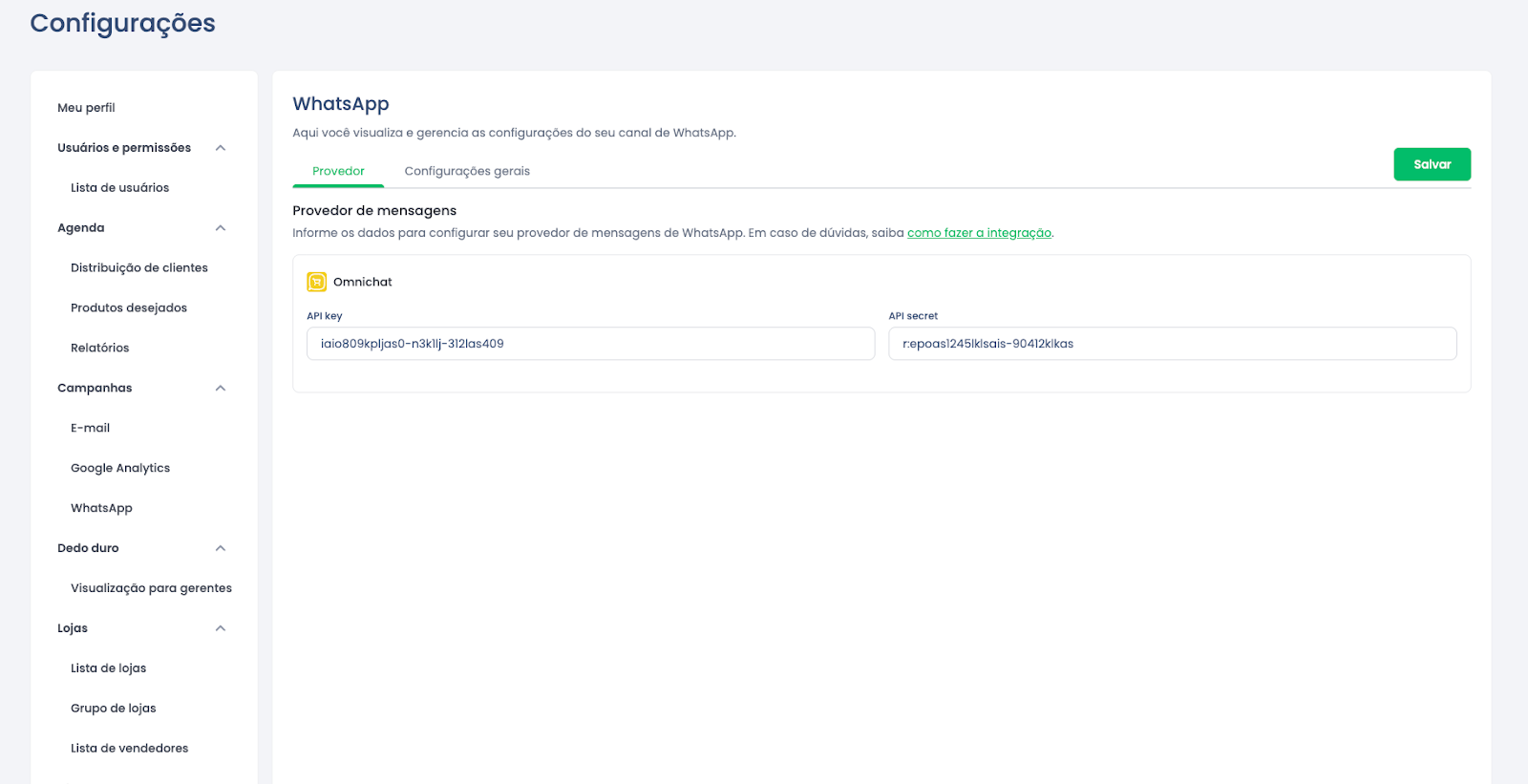Collapse the Usuários e permissões section chevron
The image size is (1528, 784).
coord(221,148)
